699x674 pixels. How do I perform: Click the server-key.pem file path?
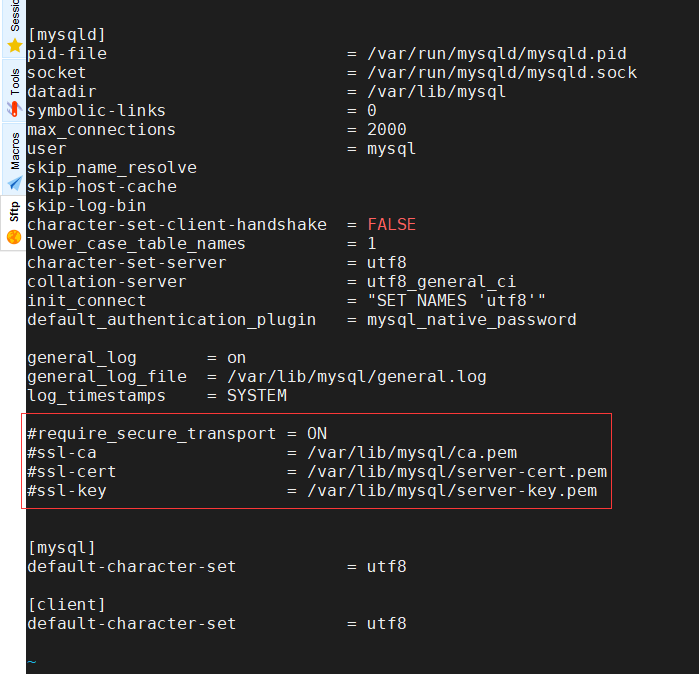coord(451,491)
